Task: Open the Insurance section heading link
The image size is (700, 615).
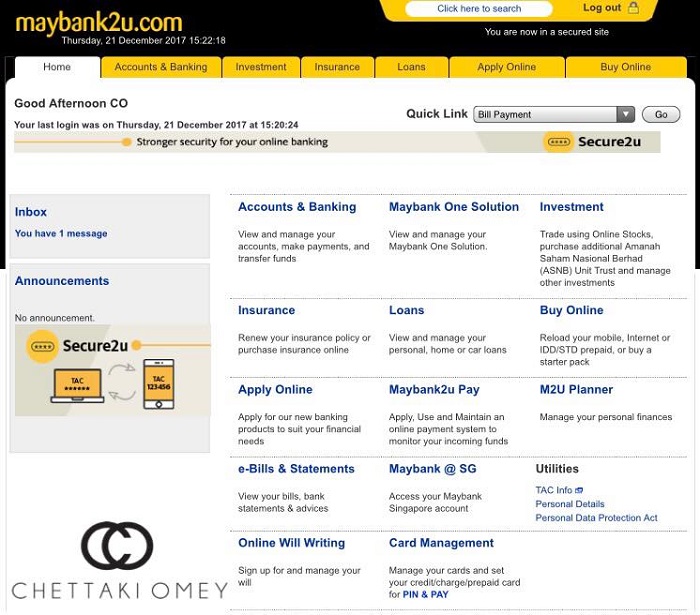Action: (x=266, y=310)
